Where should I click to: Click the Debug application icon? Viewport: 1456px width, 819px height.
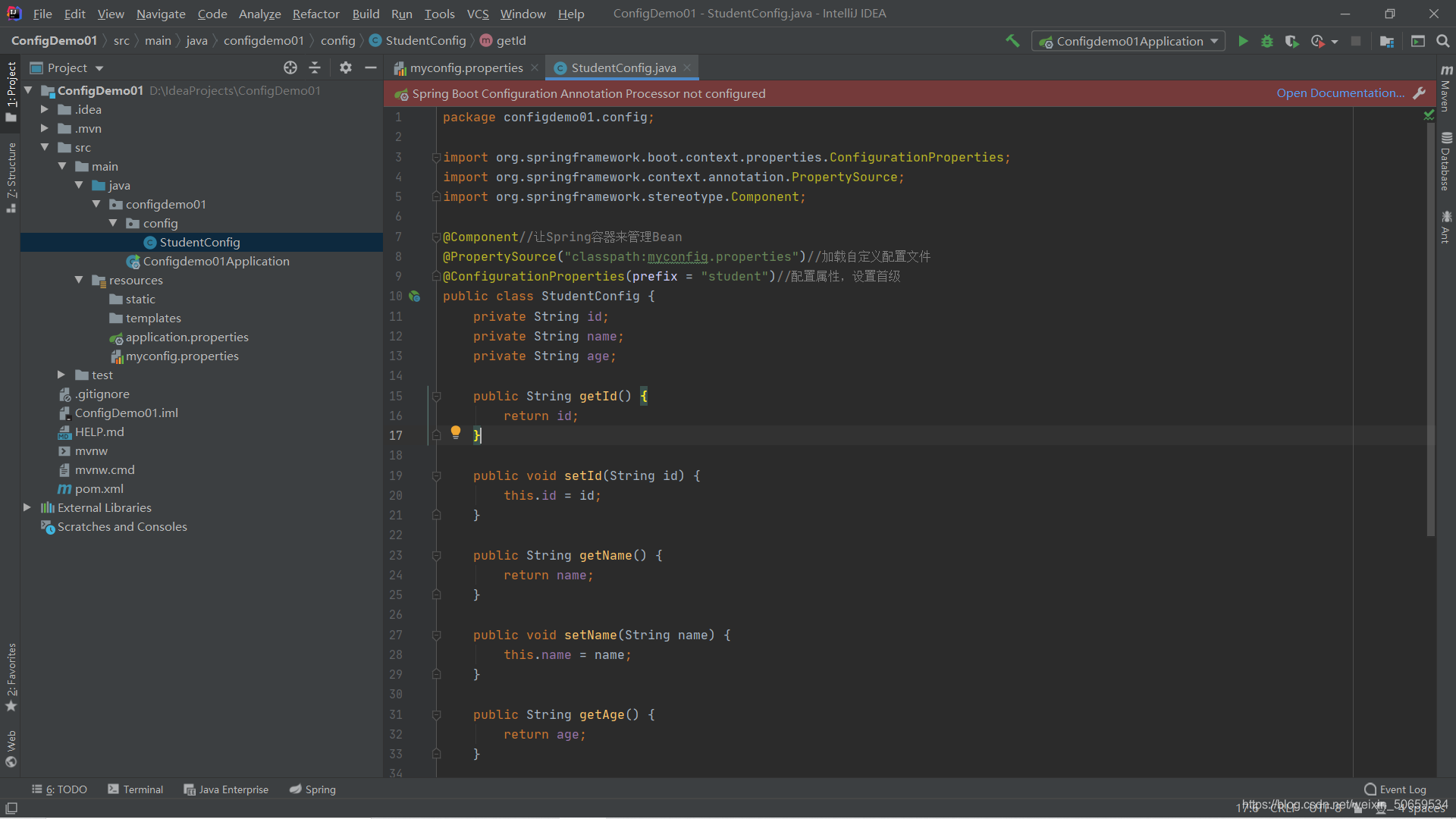pyautogui.click(x=1267, y=41)
